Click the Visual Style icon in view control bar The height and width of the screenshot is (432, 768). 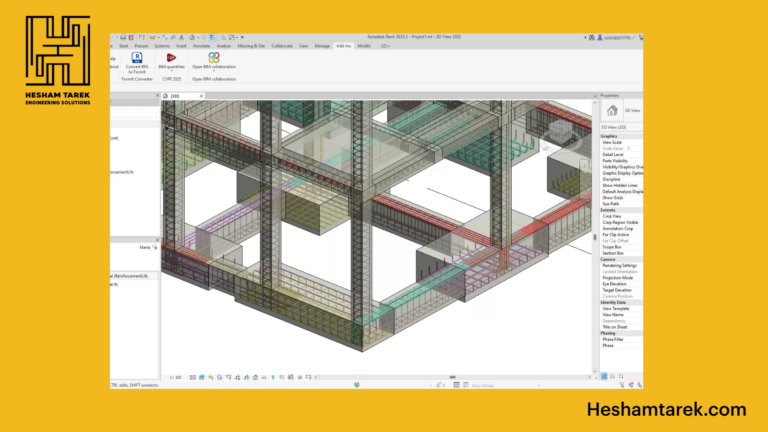click(201, 377)
